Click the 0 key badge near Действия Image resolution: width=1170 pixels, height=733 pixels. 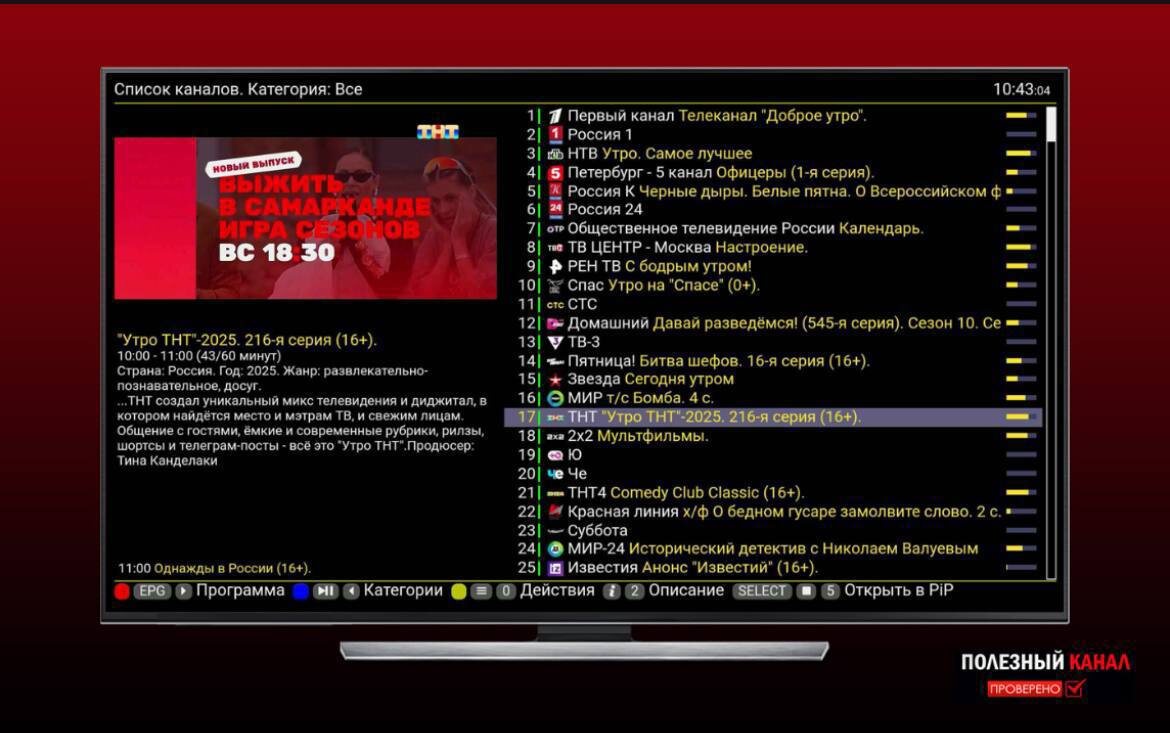506,591
